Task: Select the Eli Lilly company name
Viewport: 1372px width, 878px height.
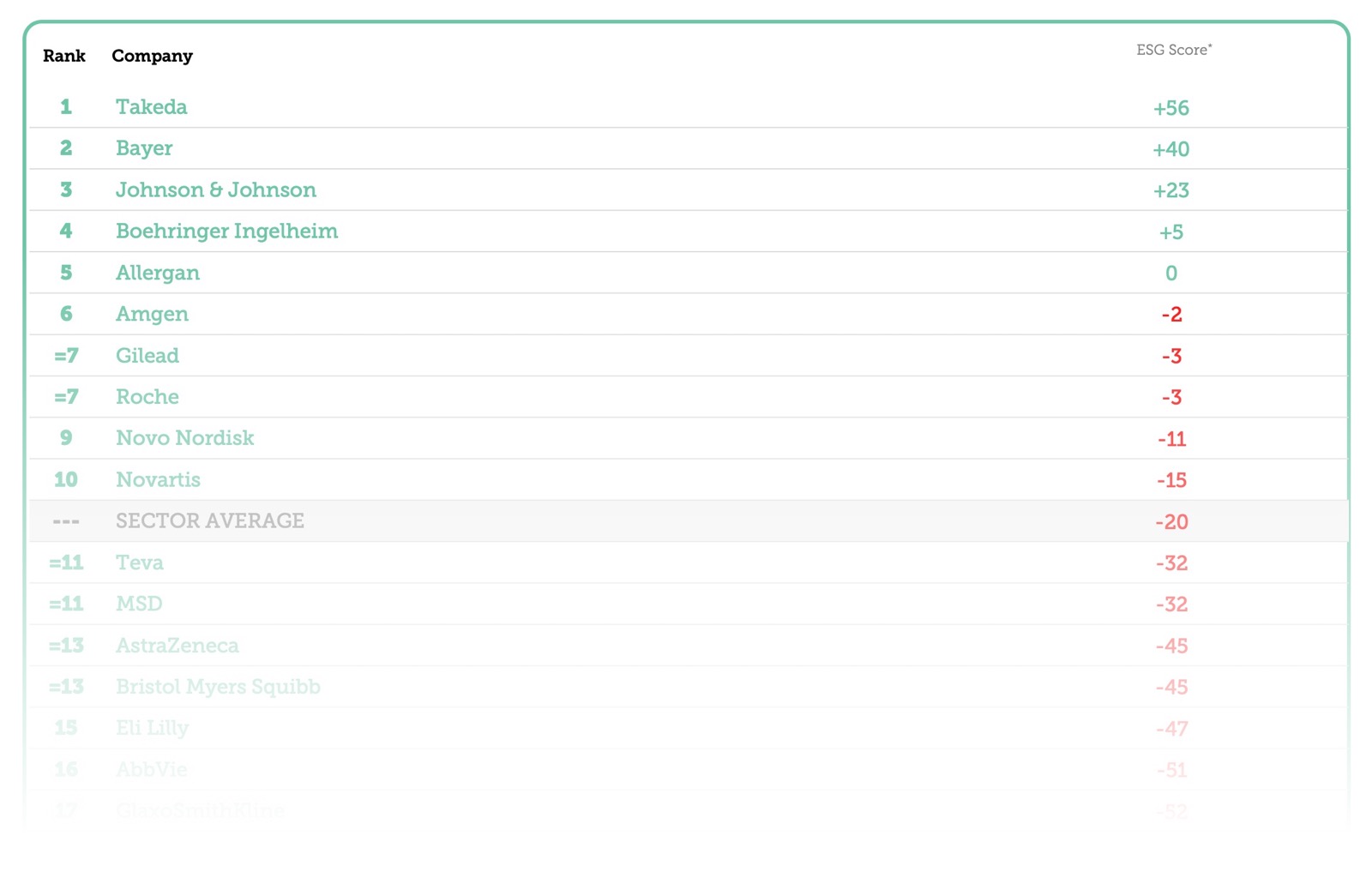Action: 153,728
